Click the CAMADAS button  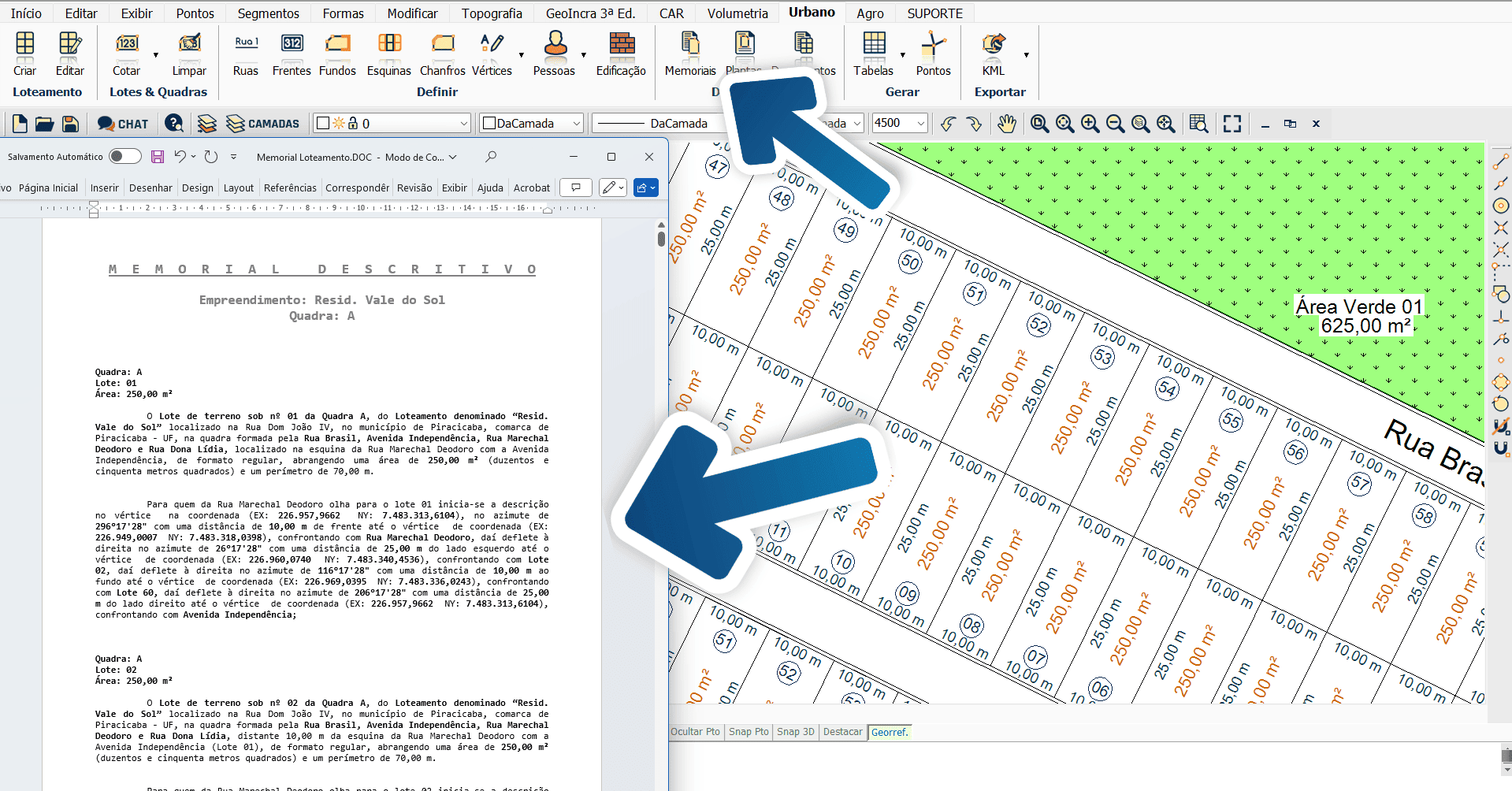[262, 124]
